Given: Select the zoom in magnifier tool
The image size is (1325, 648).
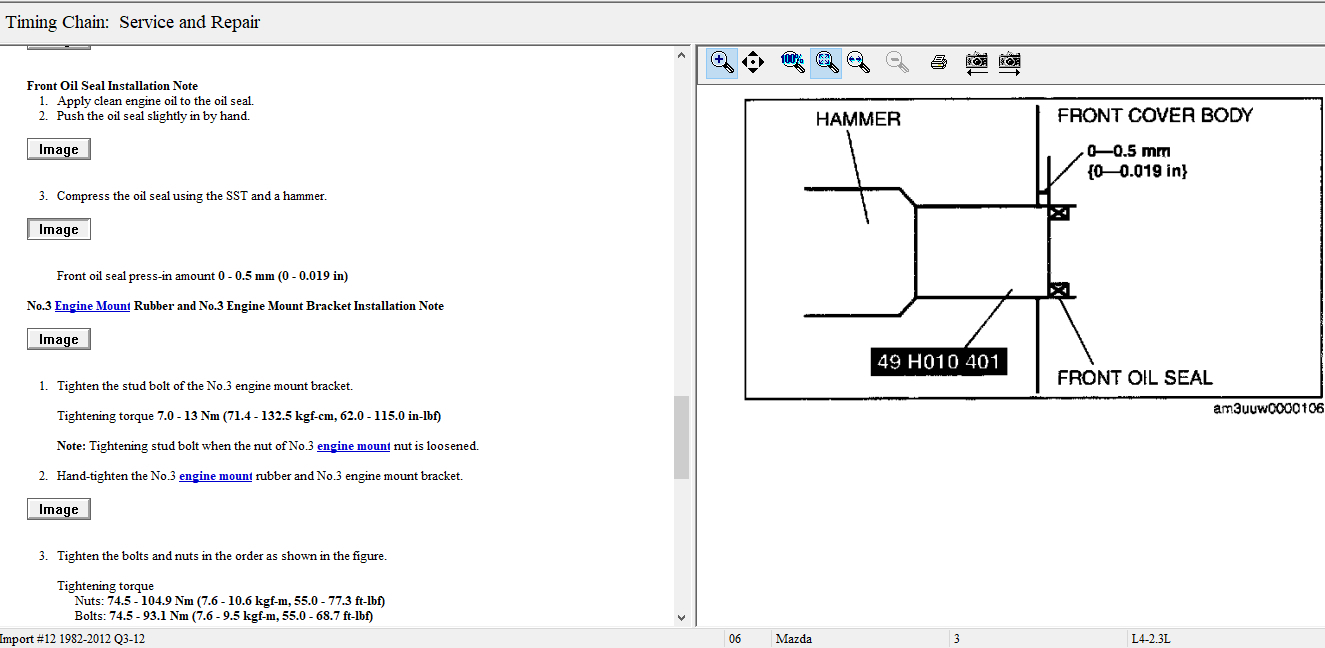Looking at the screenshot, I should click(x=722, y=62).
